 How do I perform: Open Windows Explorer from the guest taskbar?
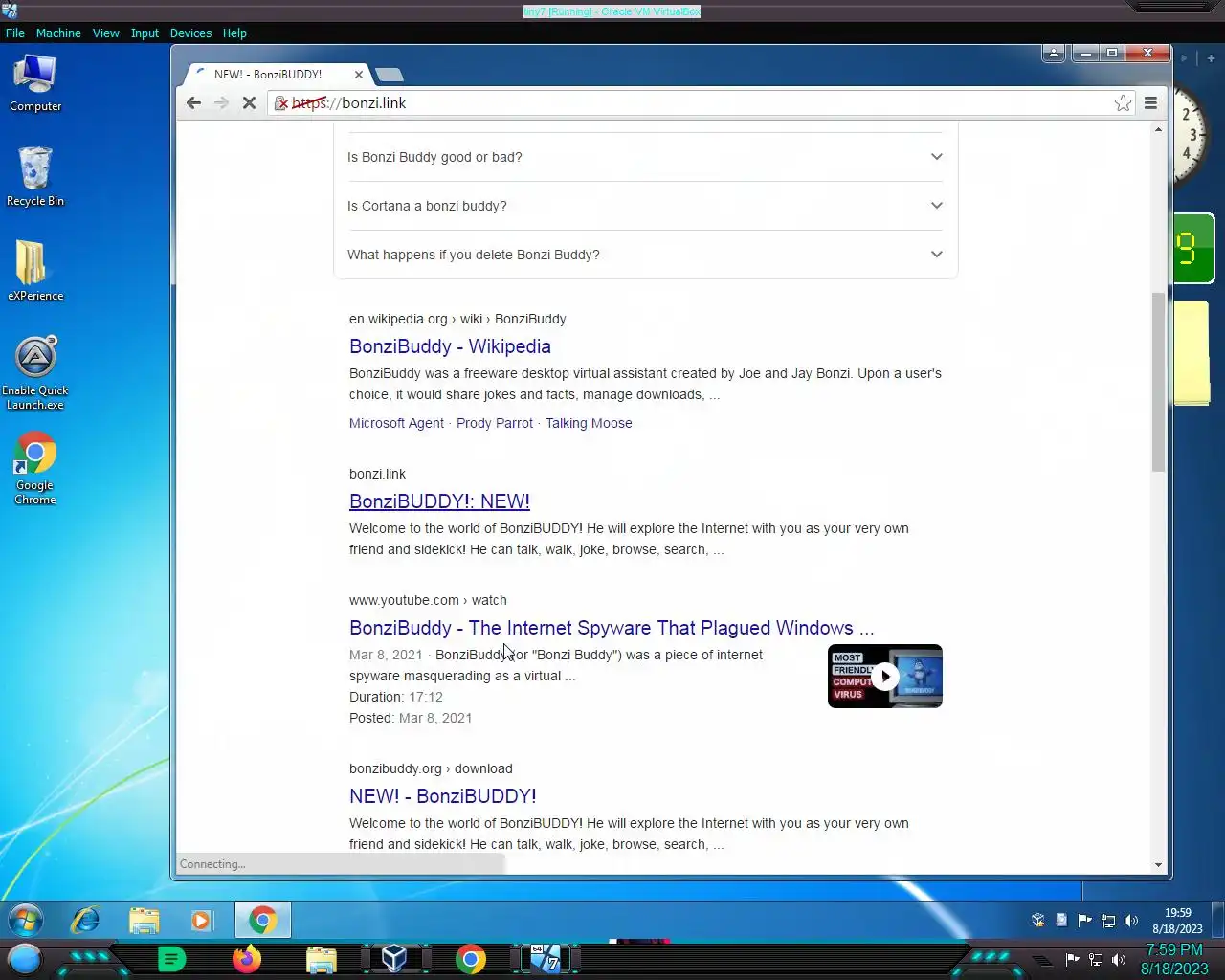pos(145,921)
